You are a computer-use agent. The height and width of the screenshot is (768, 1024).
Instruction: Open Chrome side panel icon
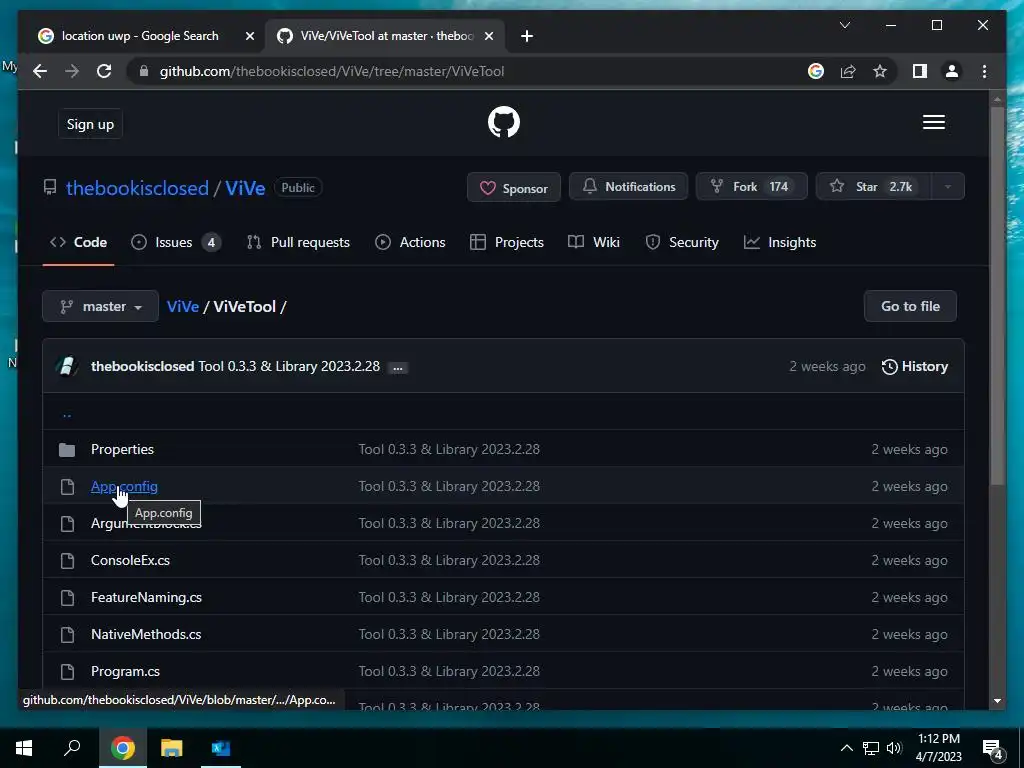click(920, 71)
